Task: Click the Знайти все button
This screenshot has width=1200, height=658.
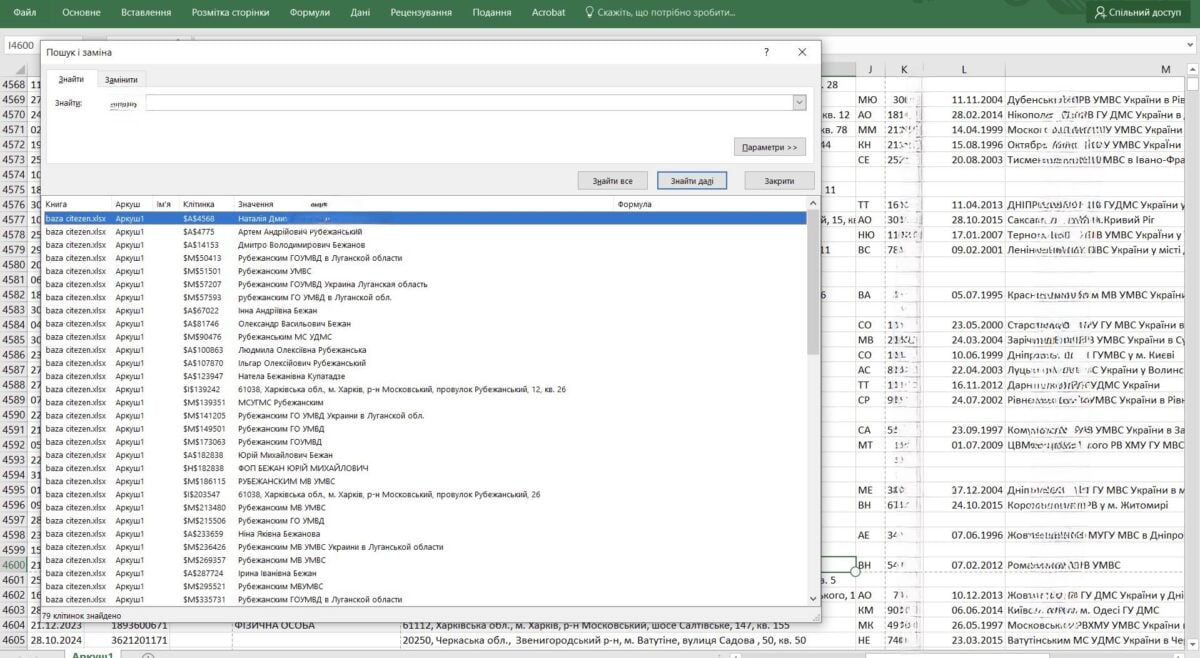Action: (612, 181)
